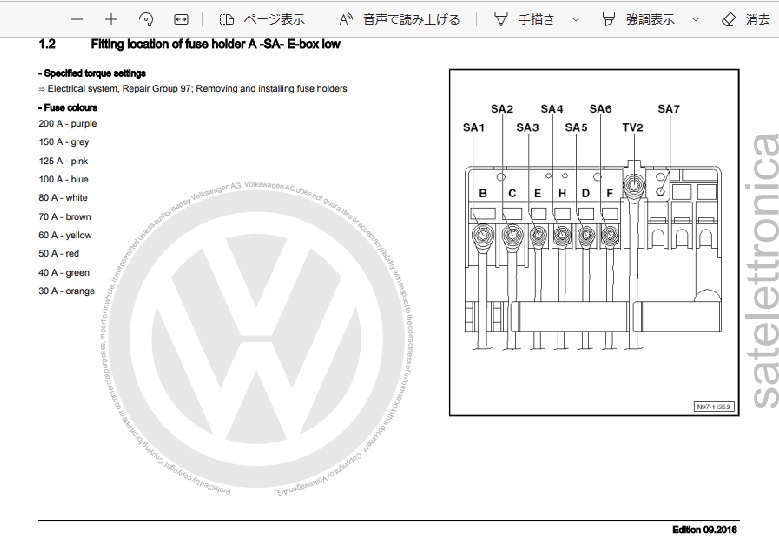Expand the draw tool options arrow

575,20
